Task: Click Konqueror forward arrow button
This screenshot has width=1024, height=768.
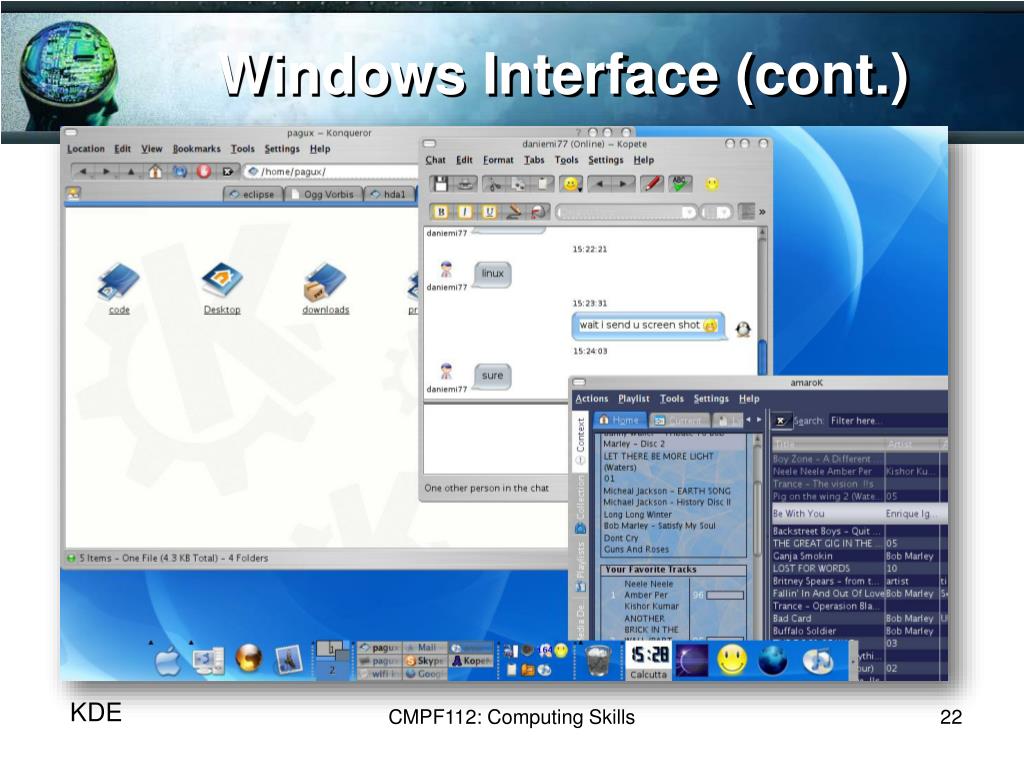Action: pyautogui.click(x=106, y=172)
